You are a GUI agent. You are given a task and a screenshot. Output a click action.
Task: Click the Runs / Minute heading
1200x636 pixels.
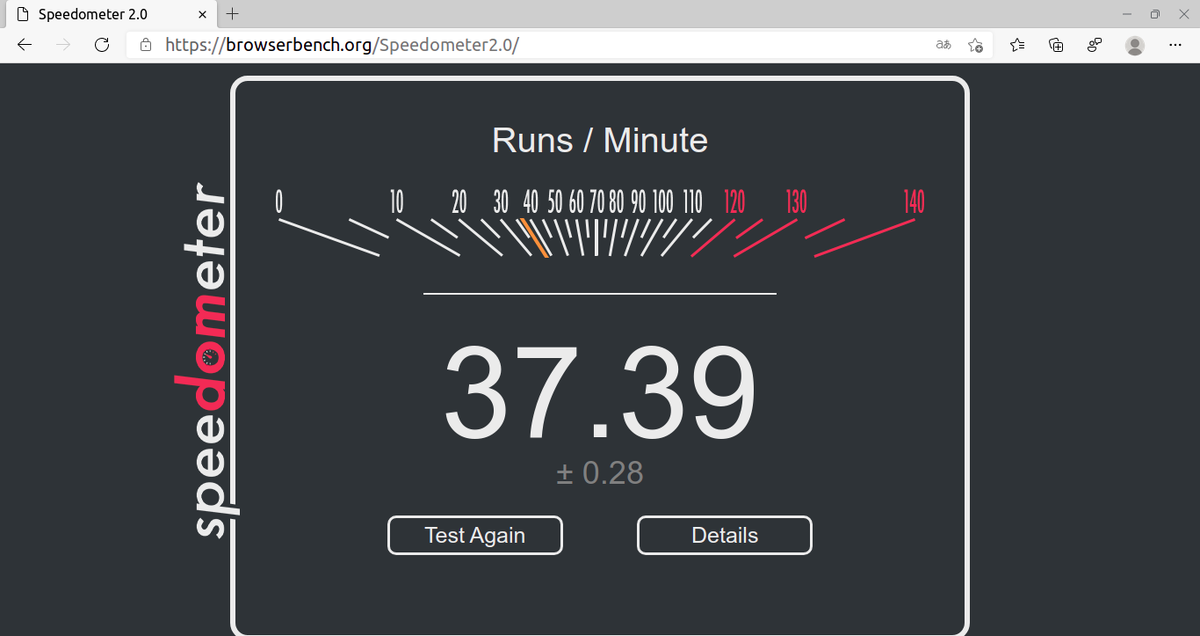(600, 140)
